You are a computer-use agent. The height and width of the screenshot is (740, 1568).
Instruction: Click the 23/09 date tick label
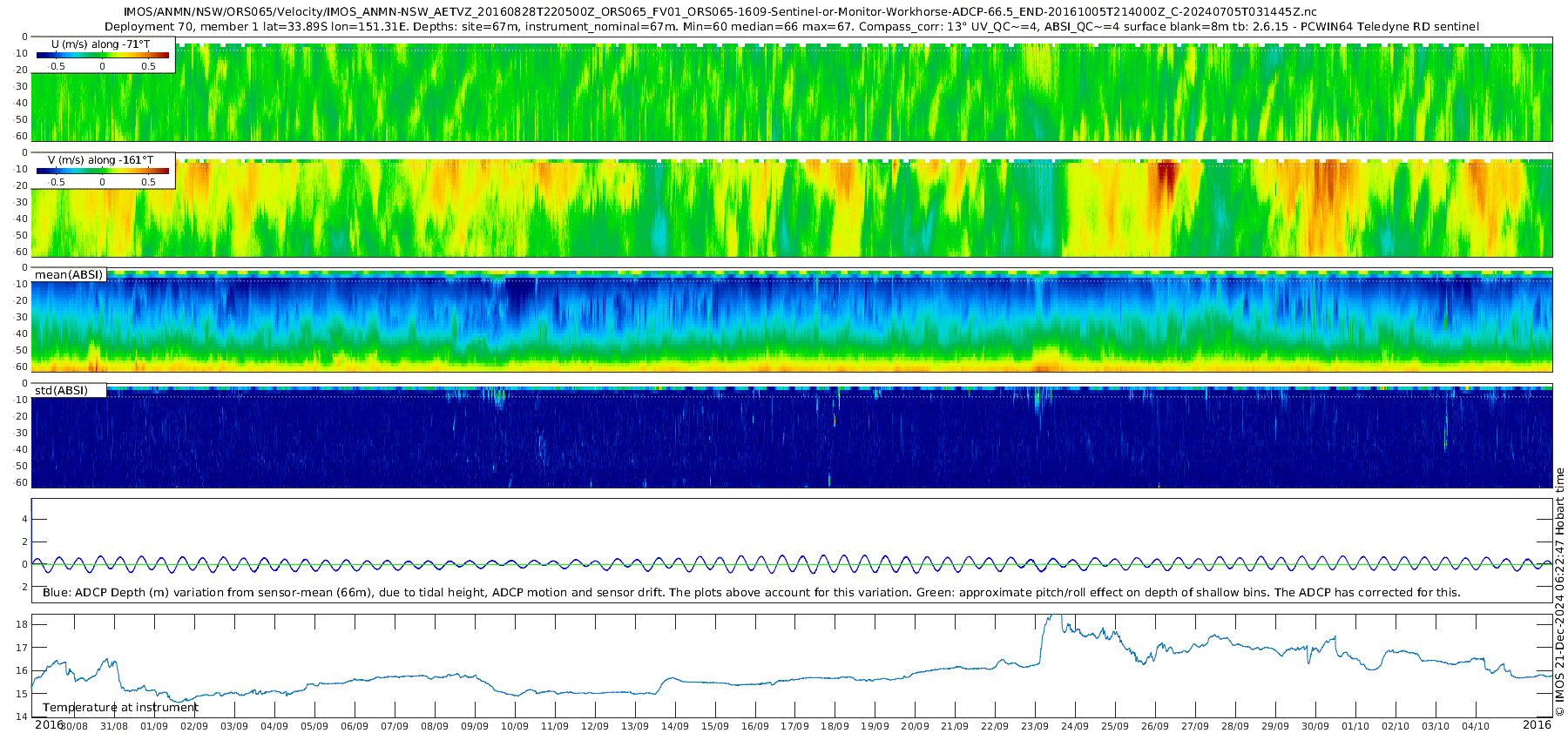point(1035,726)
